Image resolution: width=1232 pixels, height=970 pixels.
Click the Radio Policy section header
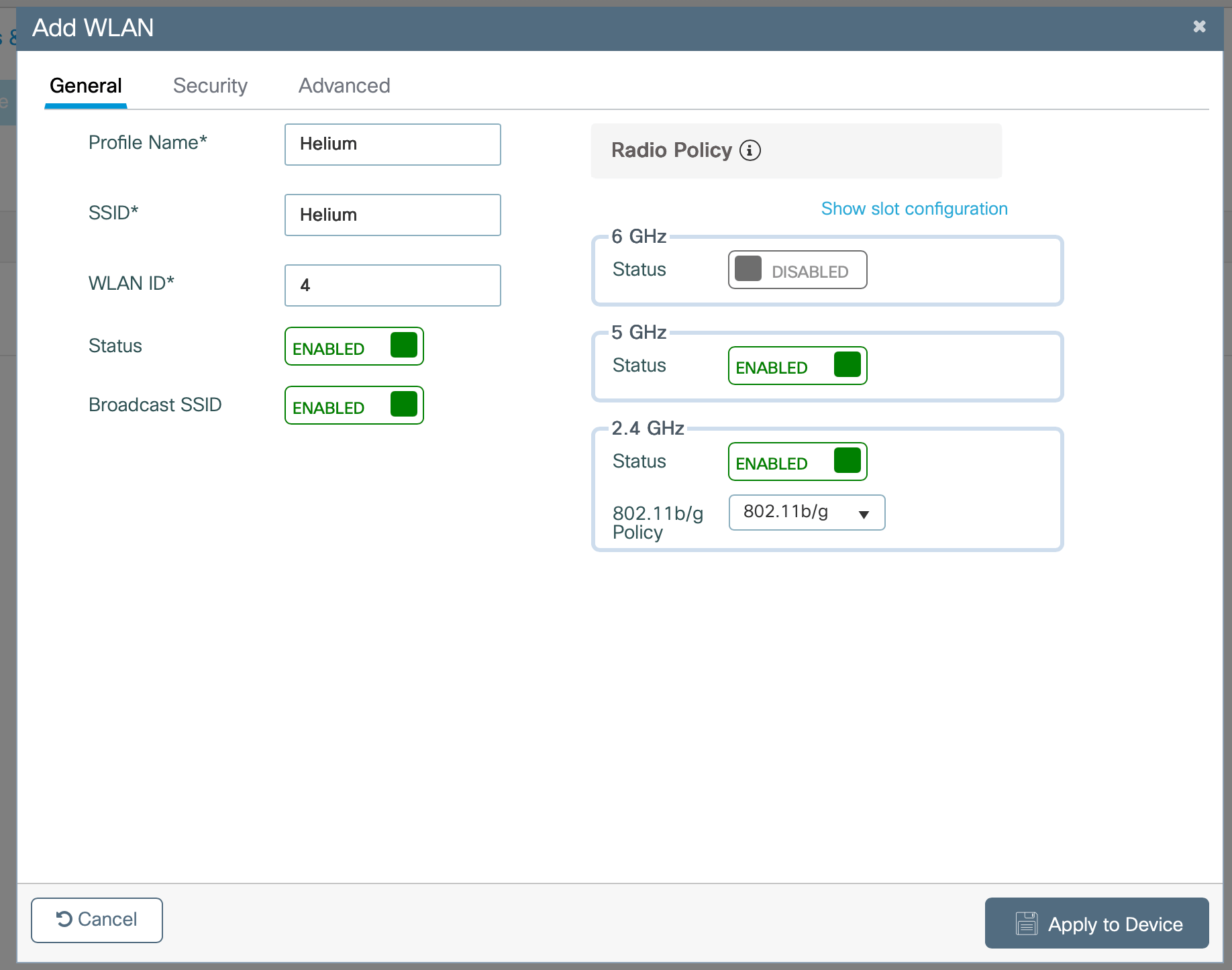pos(671,150)
